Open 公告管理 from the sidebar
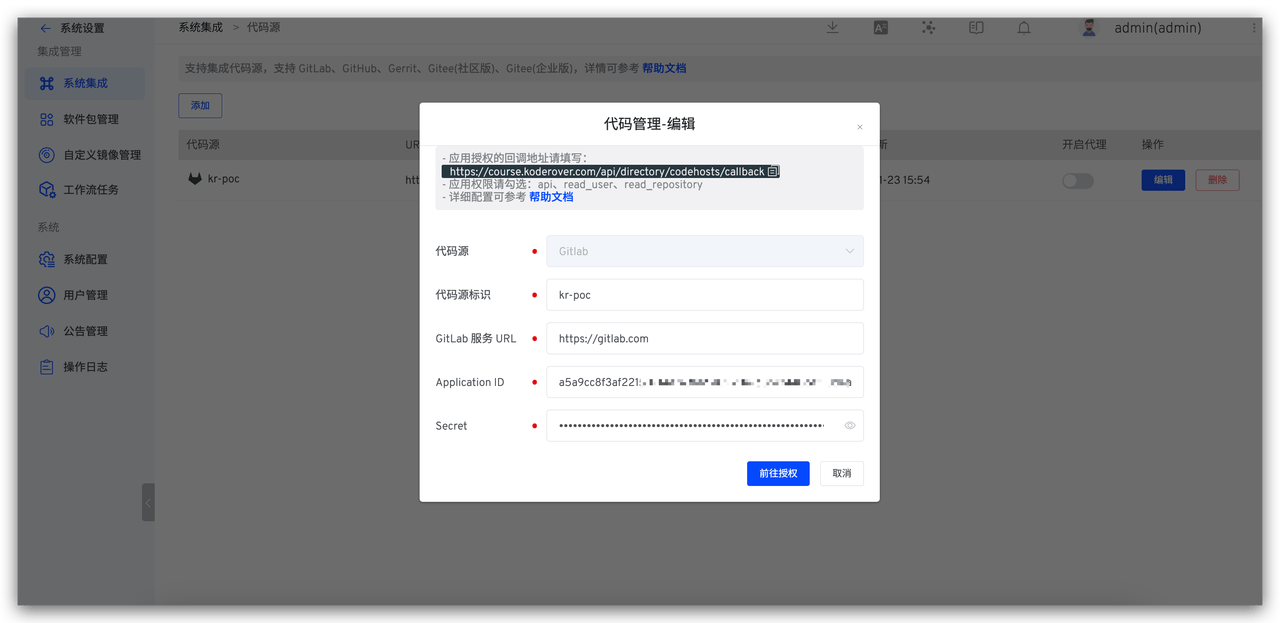 [x=90, y=330]
